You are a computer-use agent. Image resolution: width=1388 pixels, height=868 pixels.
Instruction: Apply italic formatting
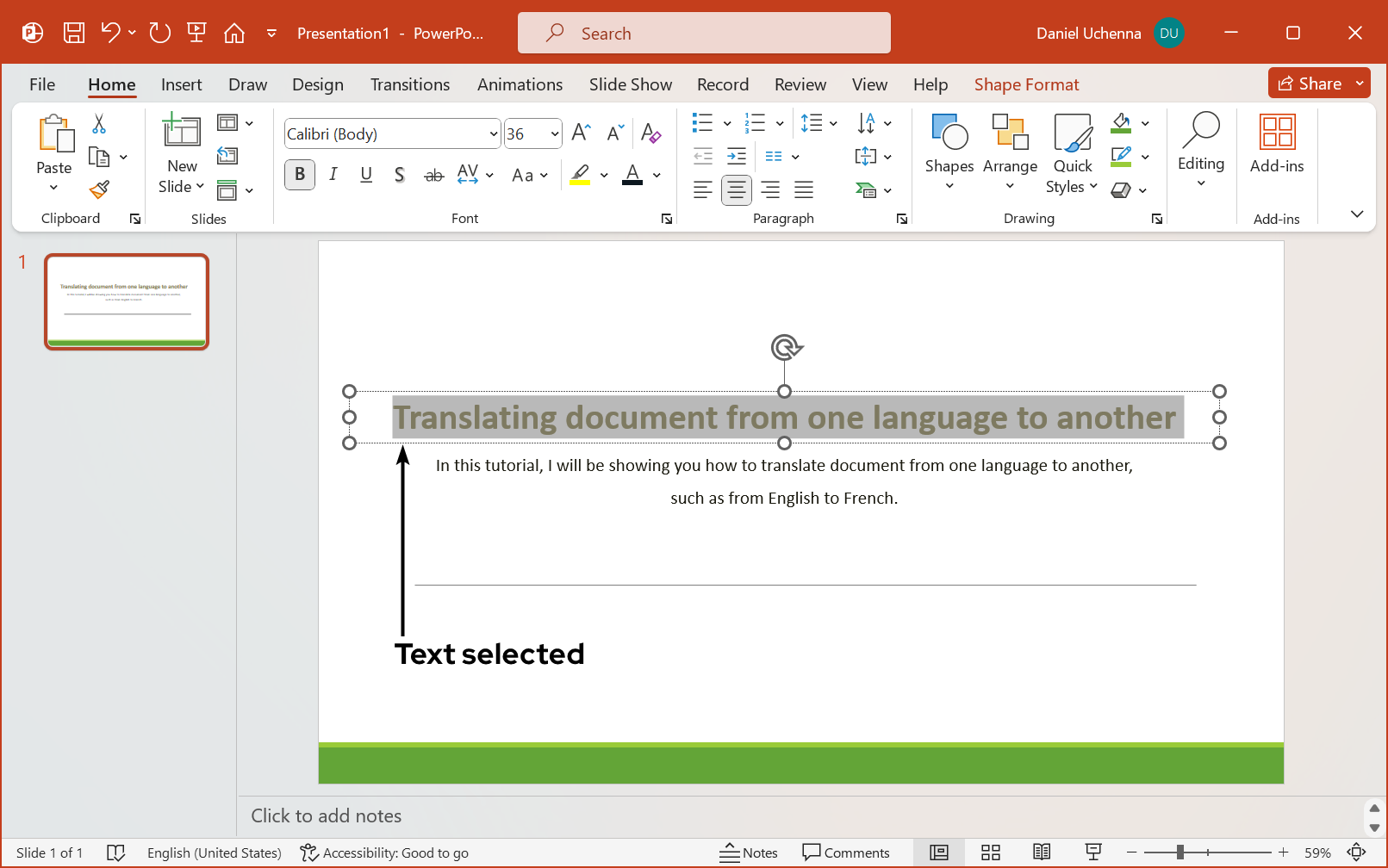(333, 174)
